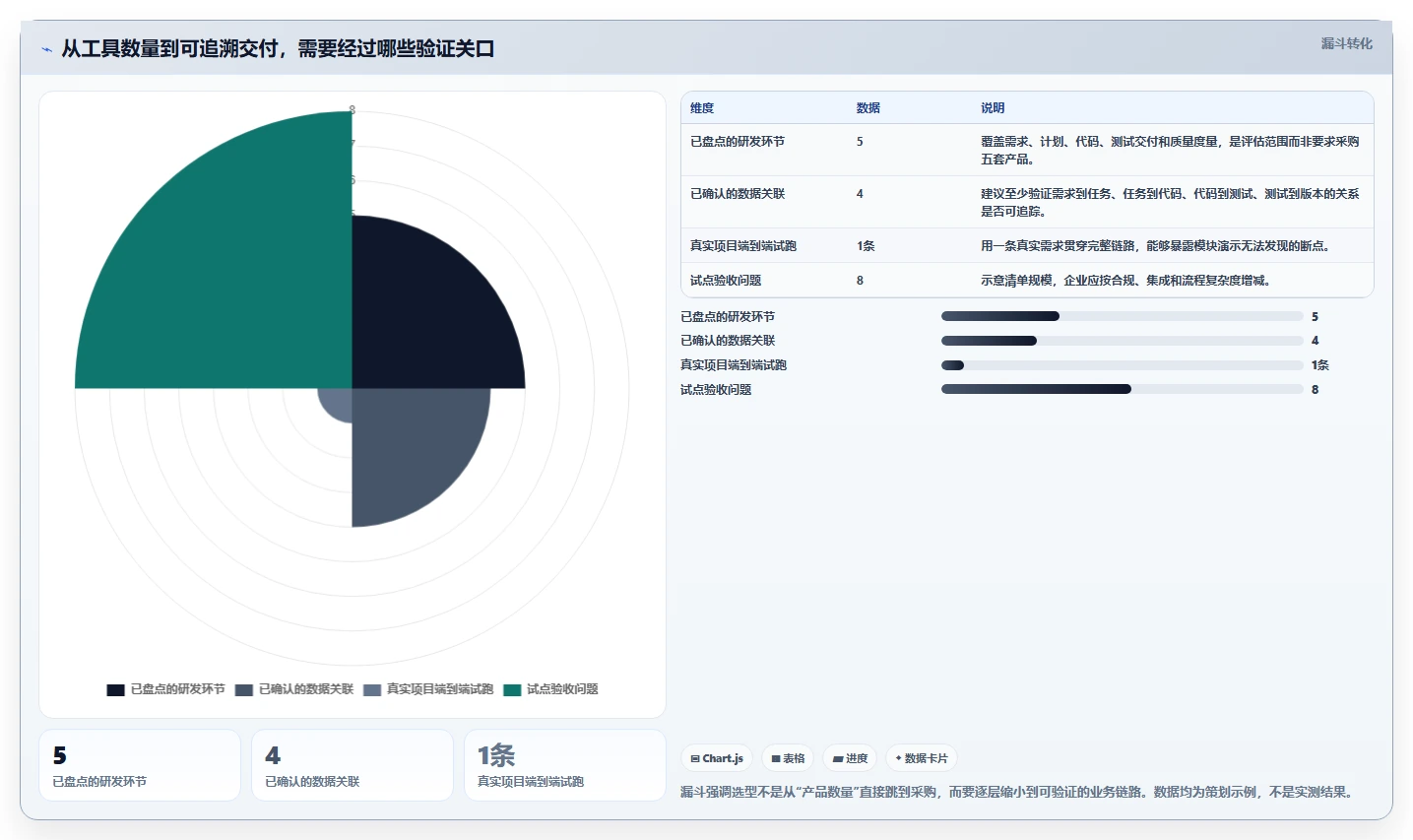The image size is (1413, 840).
Task: Select the 进度 tag
Action: pyautogui.click(x=850, y=758)
